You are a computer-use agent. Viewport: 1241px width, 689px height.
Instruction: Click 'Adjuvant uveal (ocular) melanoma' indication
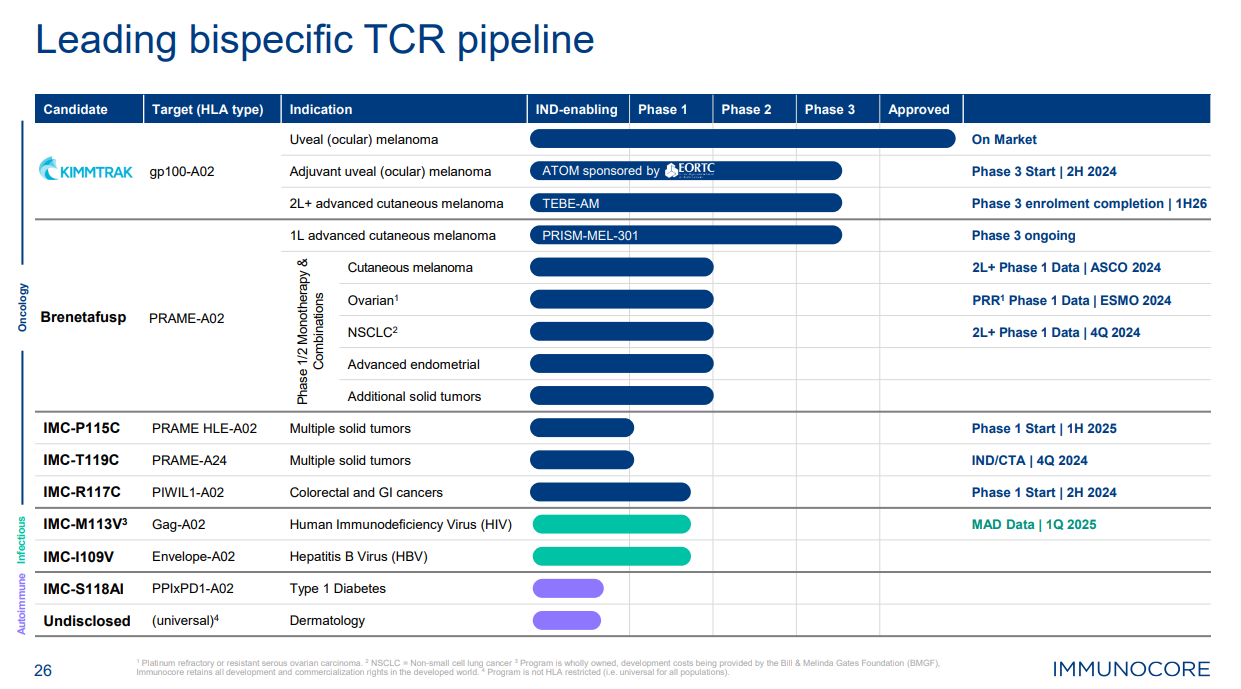[x=390, y=171]
